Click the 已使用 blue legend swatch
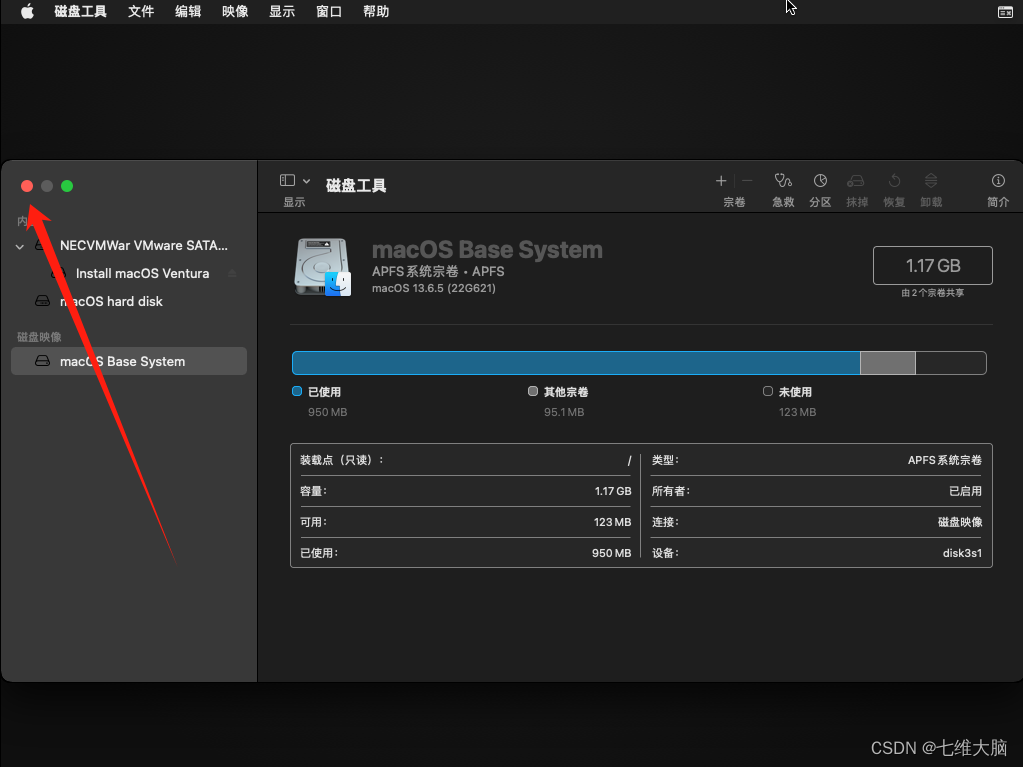1023x767 pixels. click(297, 391)
